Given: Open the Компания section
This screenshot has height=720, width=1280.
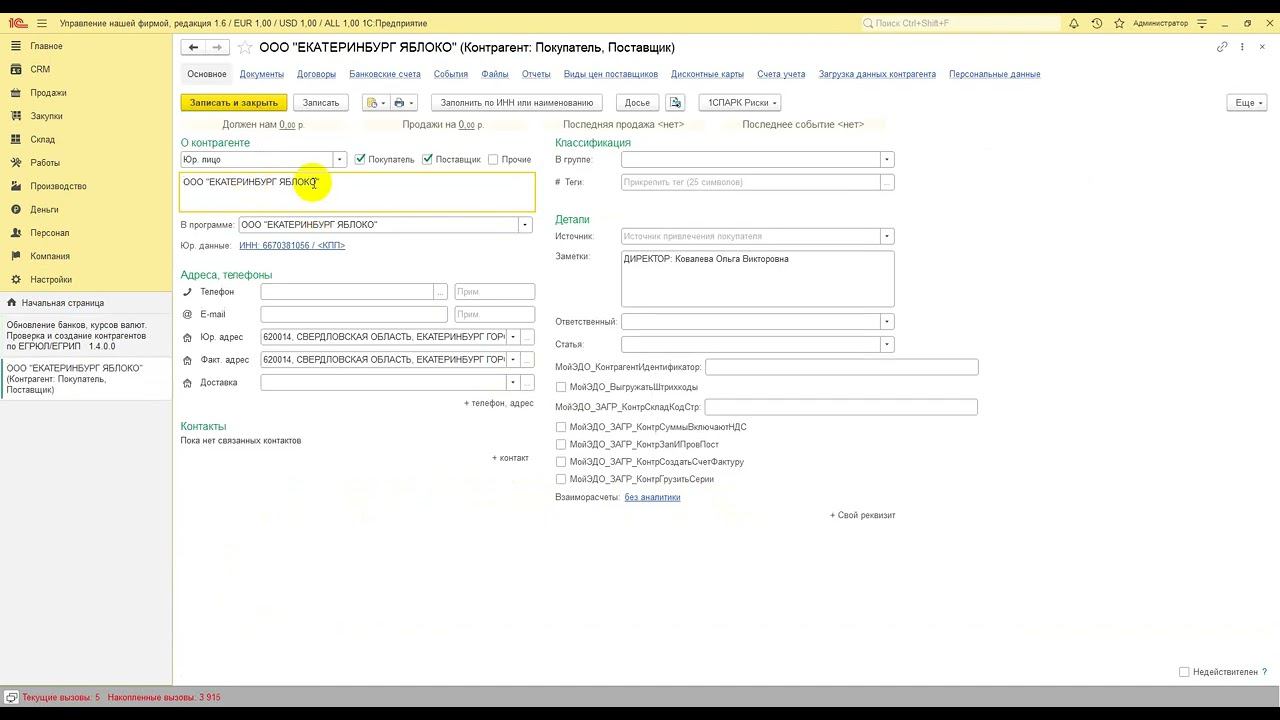Looking at the screenshot, I should [x=50, y=256].
